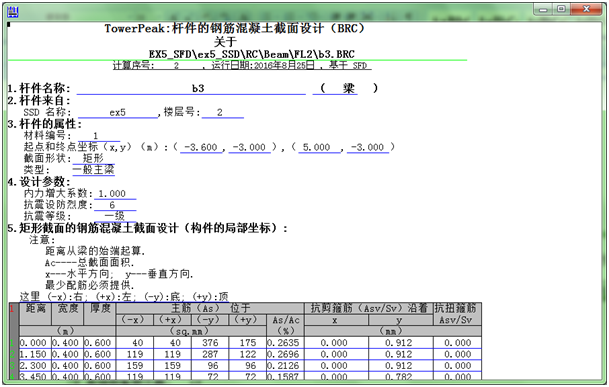This screenshot has height=387, width=609.
Task: Minimize the TowerPeak report window
Action: point(543,9)
